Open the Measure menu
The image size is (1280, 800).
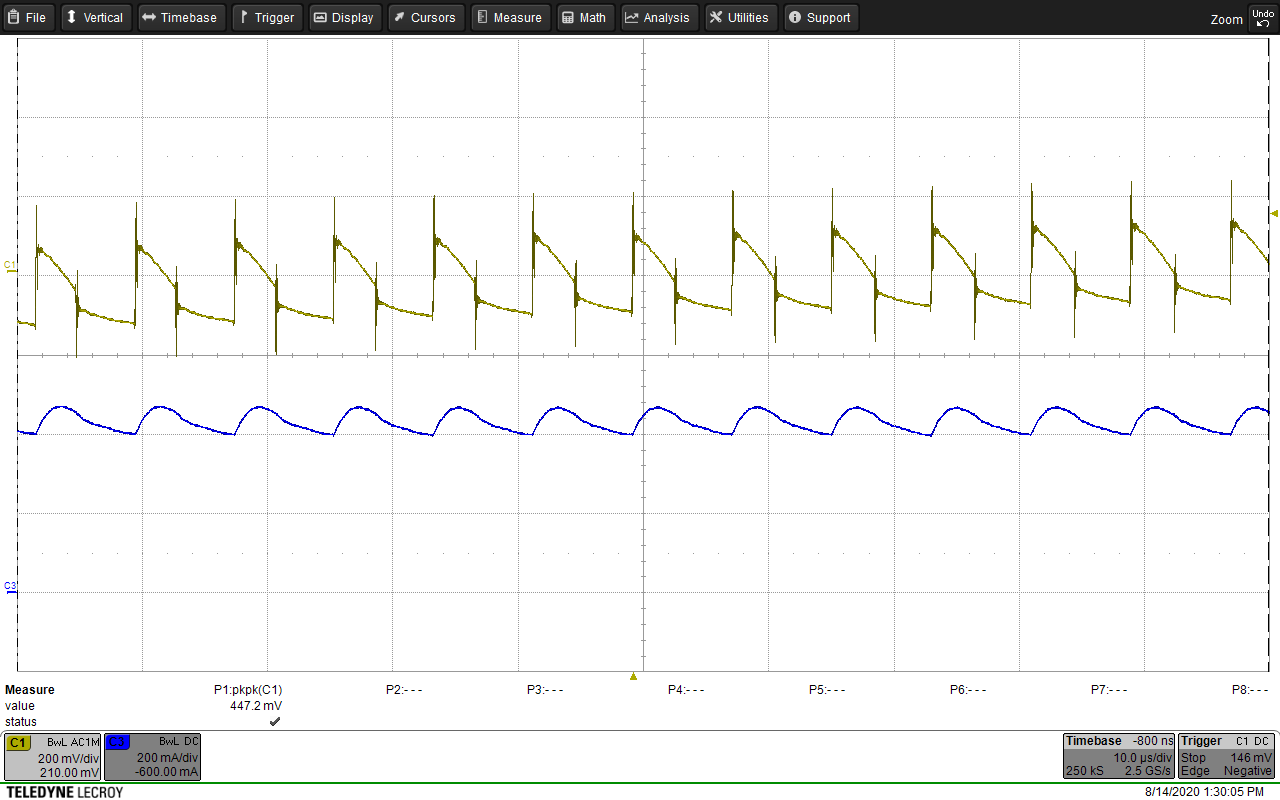click(x=510, y=17)
